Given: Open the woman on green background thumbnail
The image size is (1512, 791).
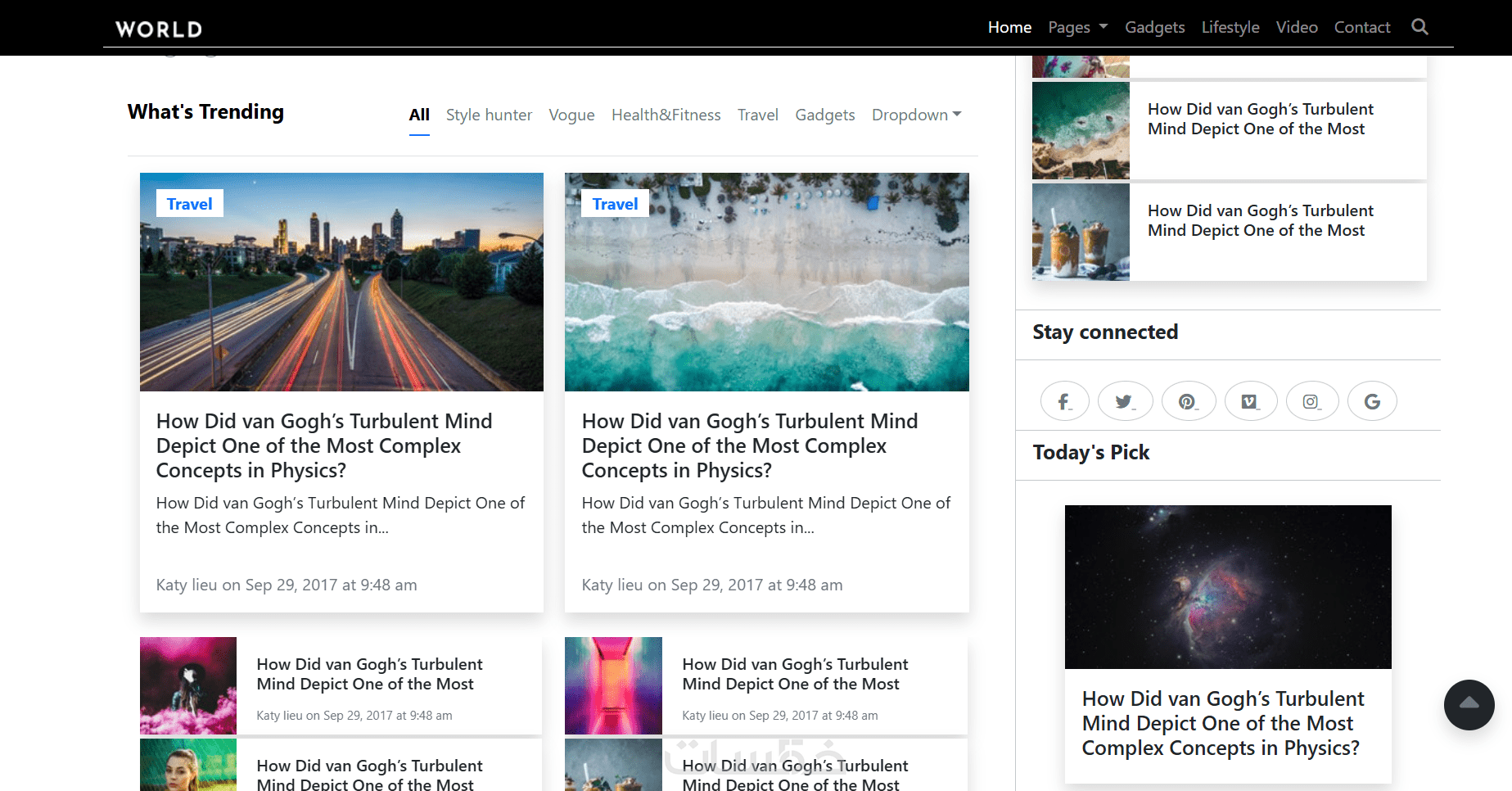Looking at the screenshot, I should coord(188,765).
